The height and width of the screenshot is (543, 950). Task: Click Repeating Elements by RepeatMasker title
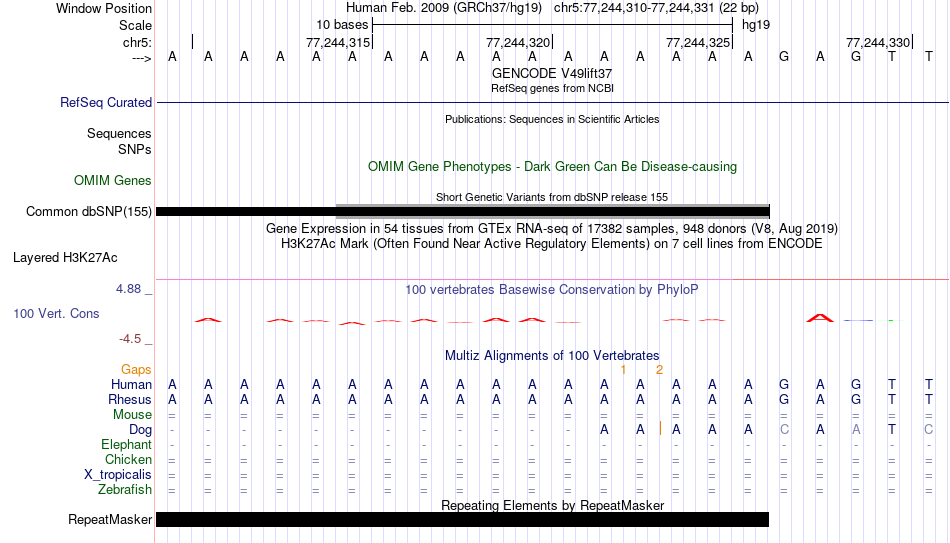click(552, 505)
